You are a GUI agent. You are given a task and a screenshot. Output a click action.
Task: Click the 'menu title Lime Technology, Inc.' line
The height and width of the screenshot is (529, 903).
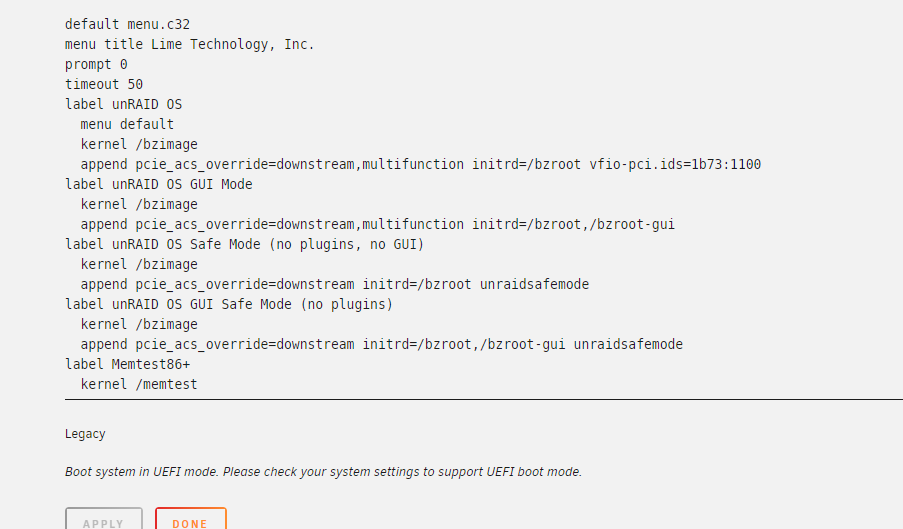(x=189, y=44)
